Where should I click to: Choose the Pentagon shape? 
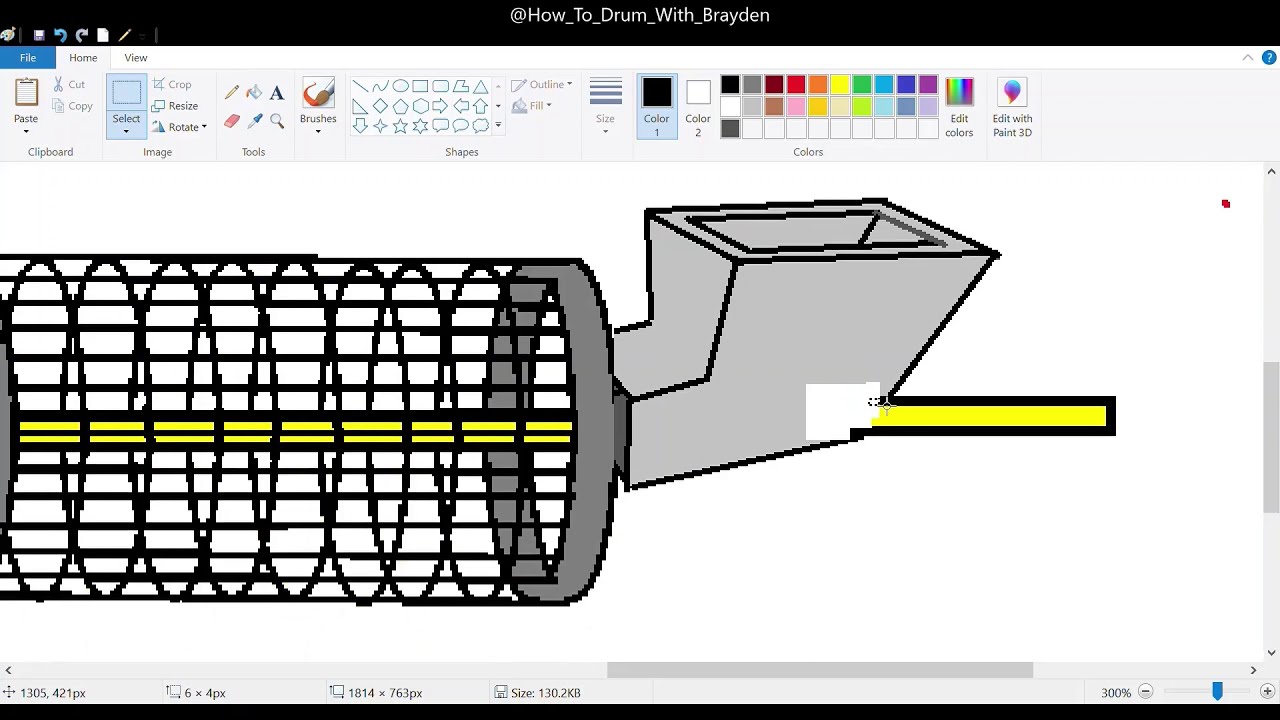400,106
